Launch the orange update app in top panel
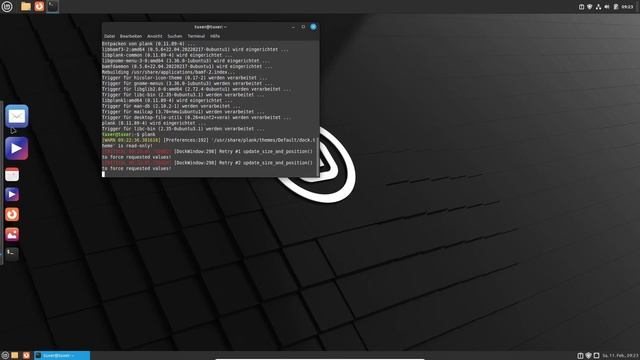Image resolution: width=640 pixels, height=360 pixels. coord(39,6)
